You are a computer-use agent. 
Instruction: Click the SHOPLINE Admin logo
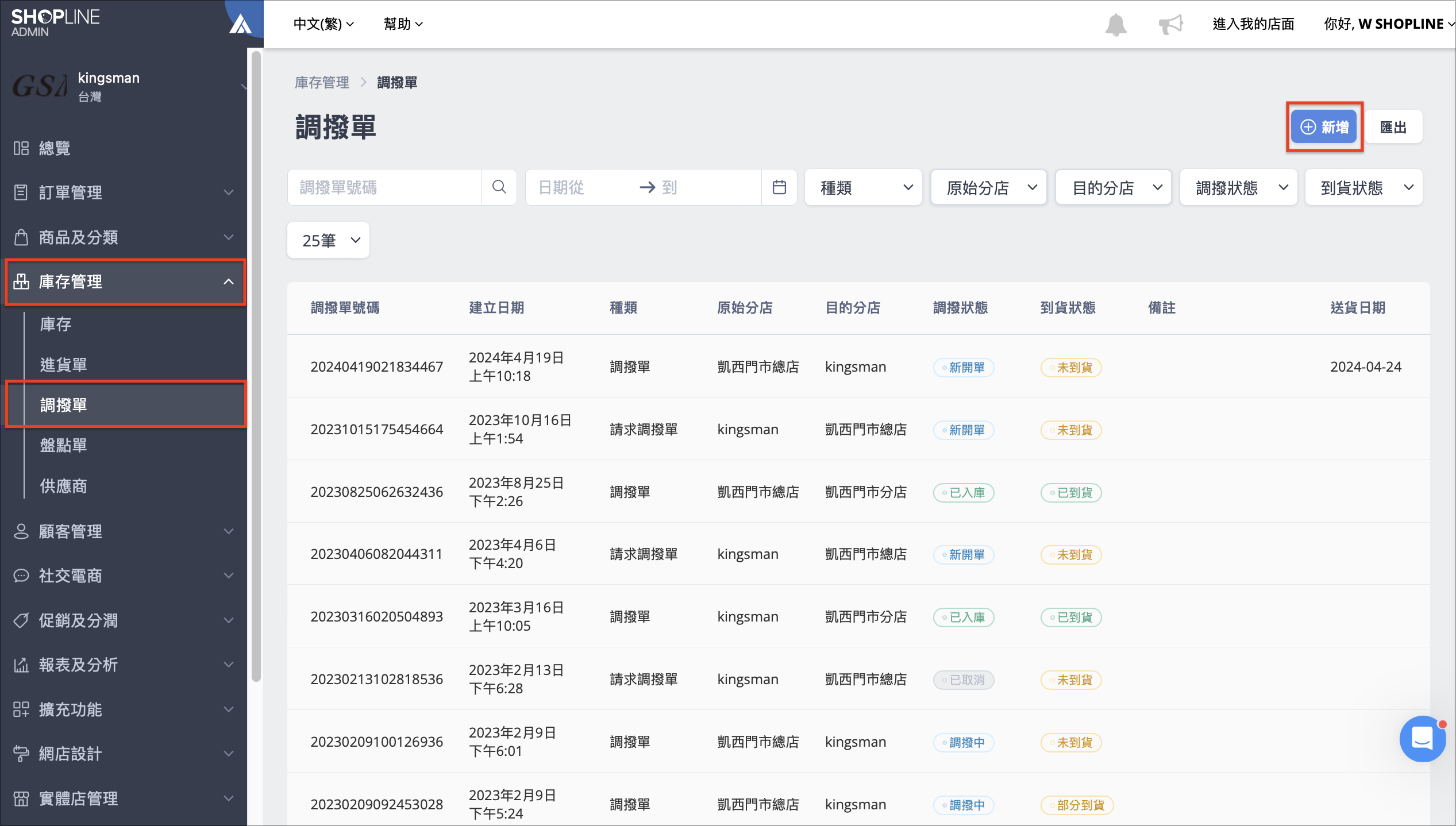coord(55,23)
